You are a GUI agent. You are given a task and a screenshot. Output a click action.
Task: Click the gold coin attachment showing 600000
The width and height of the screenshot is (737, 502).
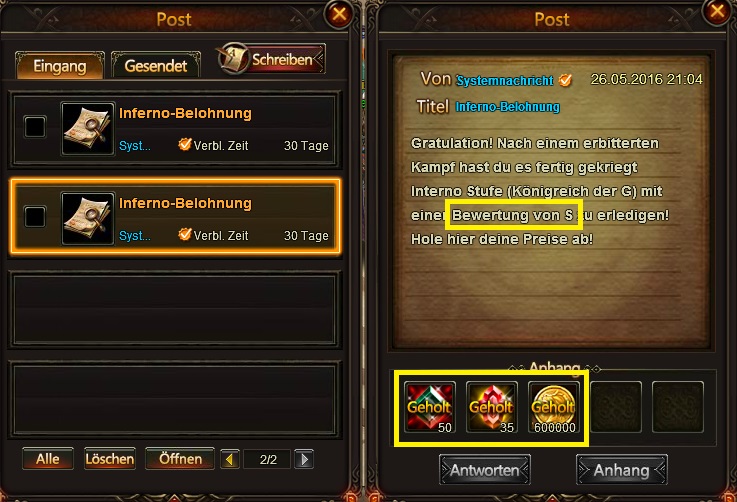pos(554,407)
